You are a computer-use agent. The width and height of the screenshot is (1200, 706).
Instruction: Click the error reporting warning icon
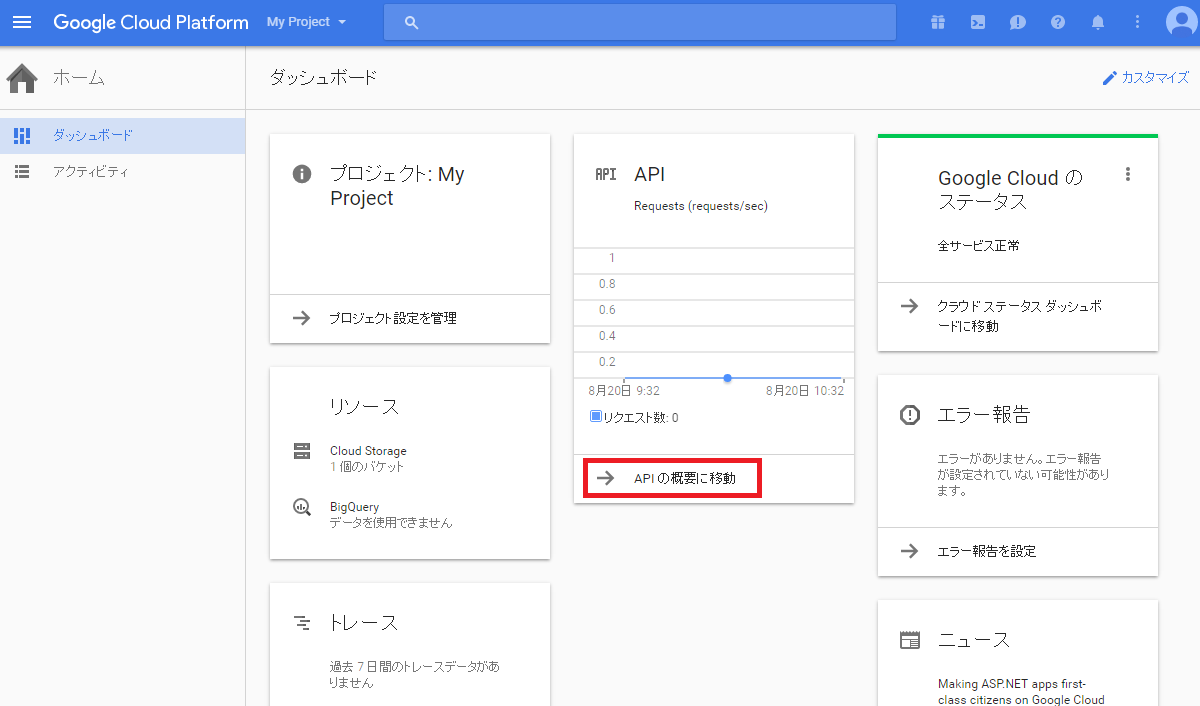(909, 415)
